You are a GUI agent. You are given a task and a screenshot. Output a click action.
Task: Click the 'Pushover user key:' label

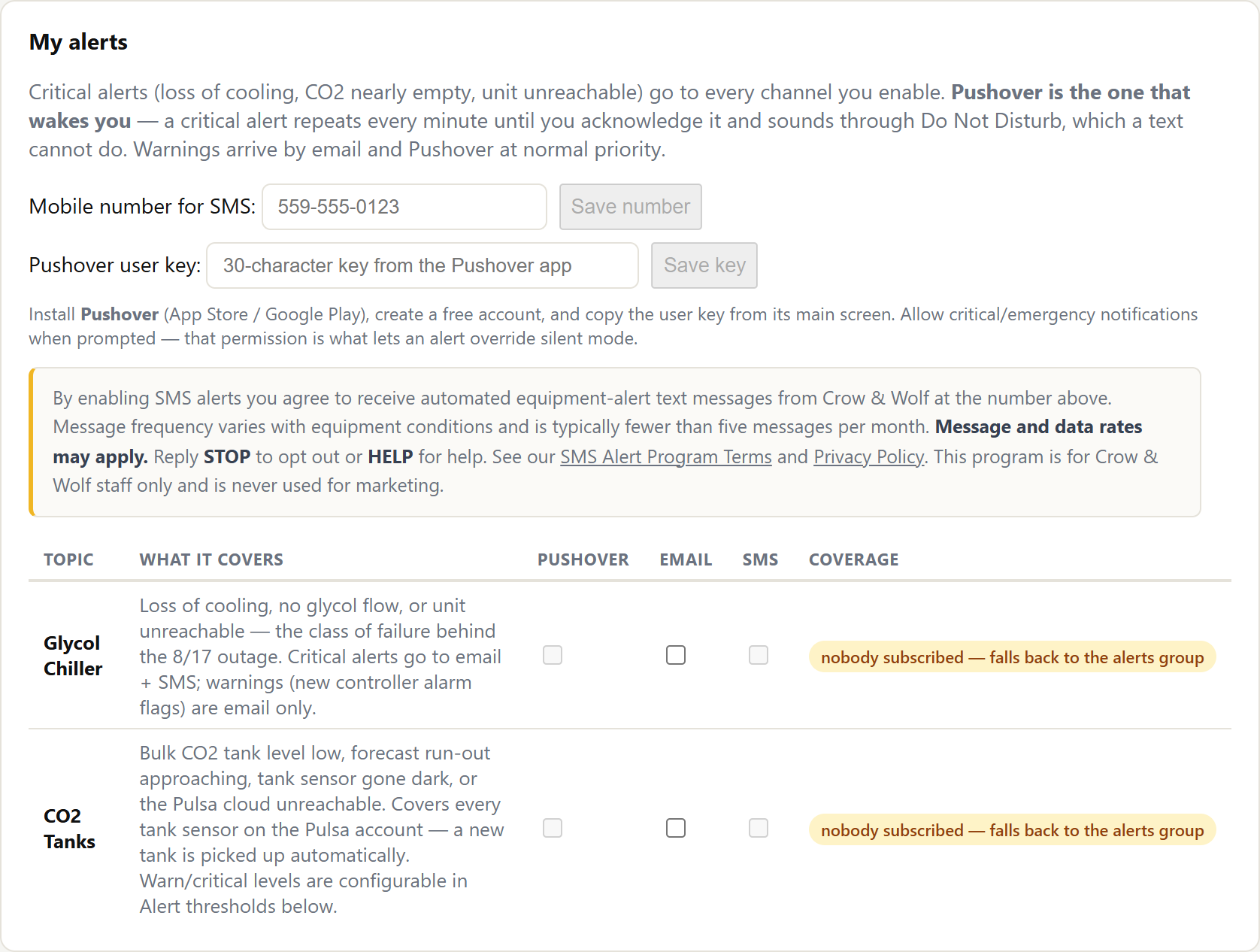click(115, 265)
